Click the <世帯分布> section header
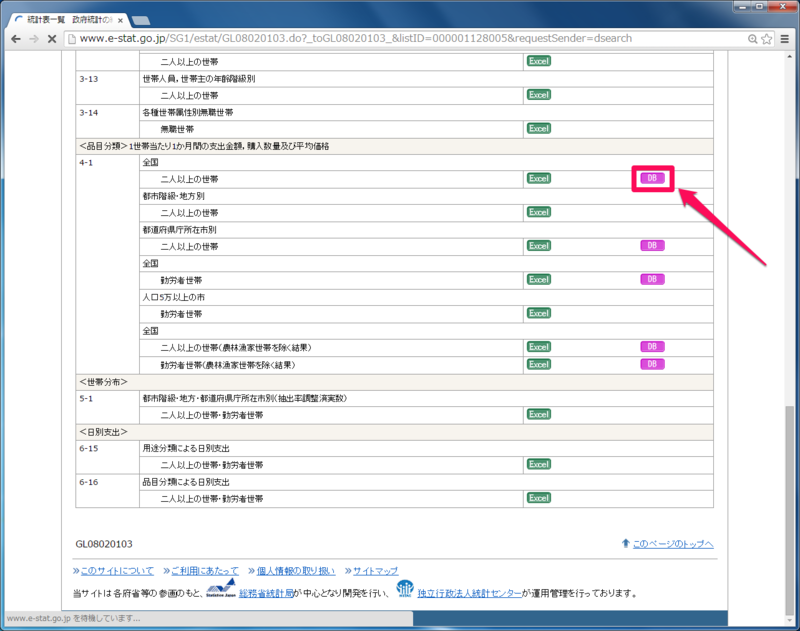This screenshot has height=631, width=800. [x=394, y=382]
